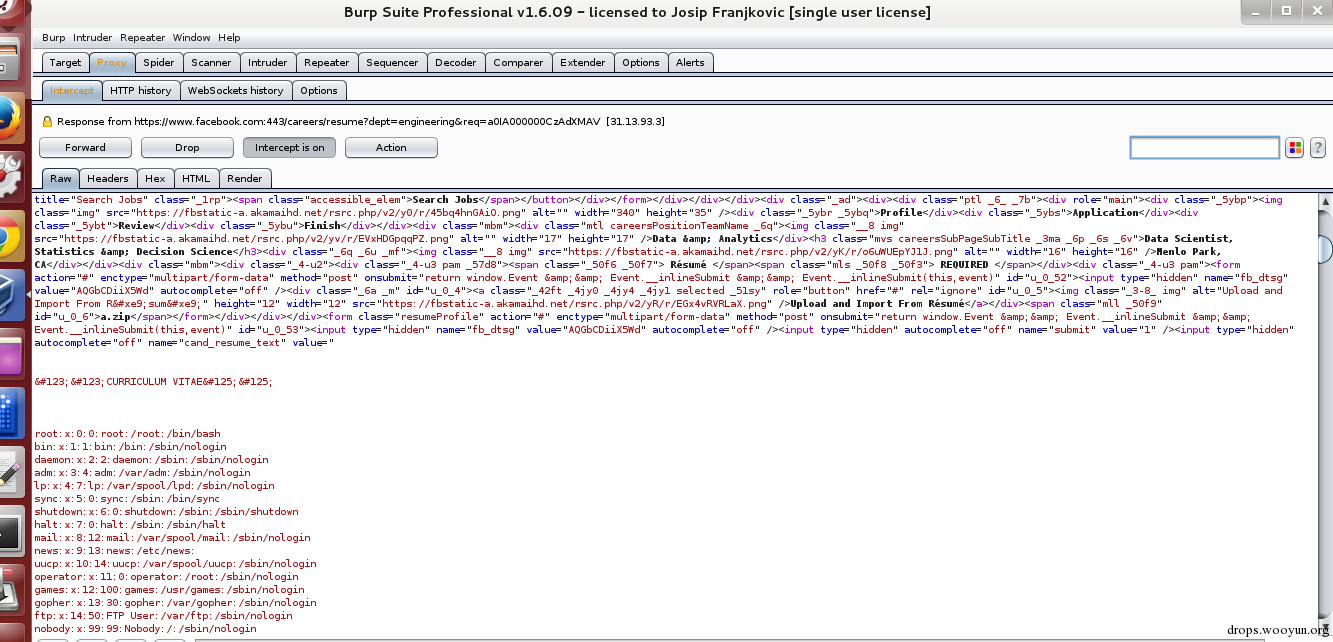Screen dimensions: 1333x642
Task: Click the root:x:0:0 passwd line
Action: coord(127,433)
